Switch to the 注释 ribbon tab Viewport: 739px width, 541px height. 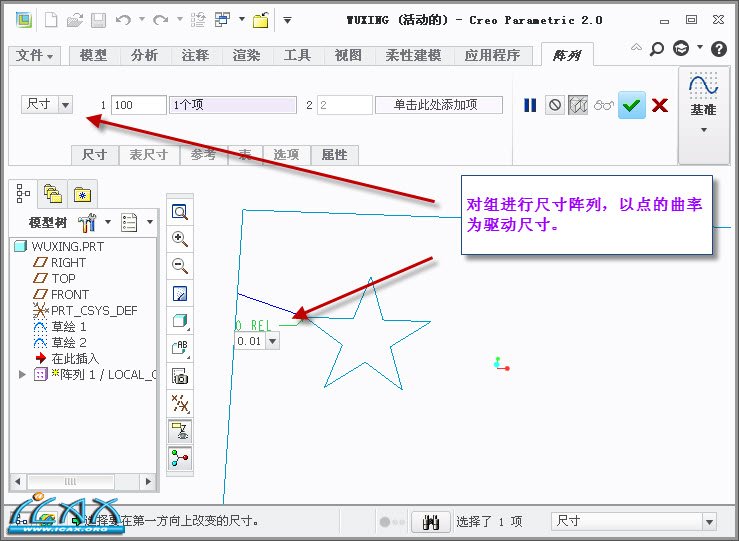[195, 56]
